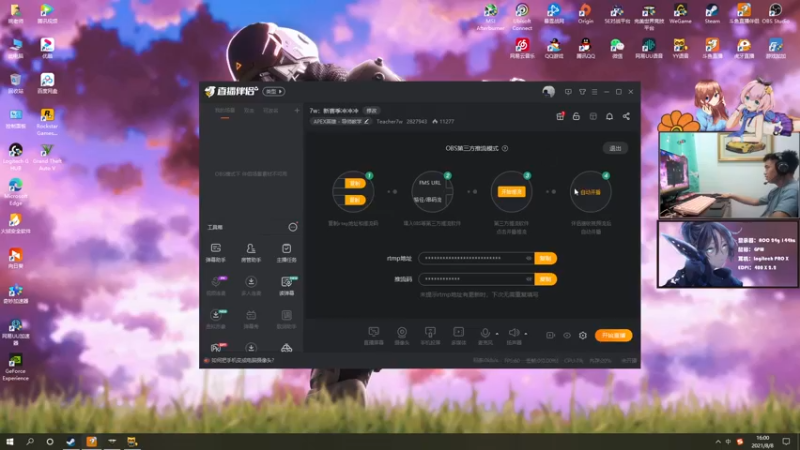Open the 房管助手 tool in toolbox
The width and height of the screenshot is (800, 450).
click(x=251, y=253)
